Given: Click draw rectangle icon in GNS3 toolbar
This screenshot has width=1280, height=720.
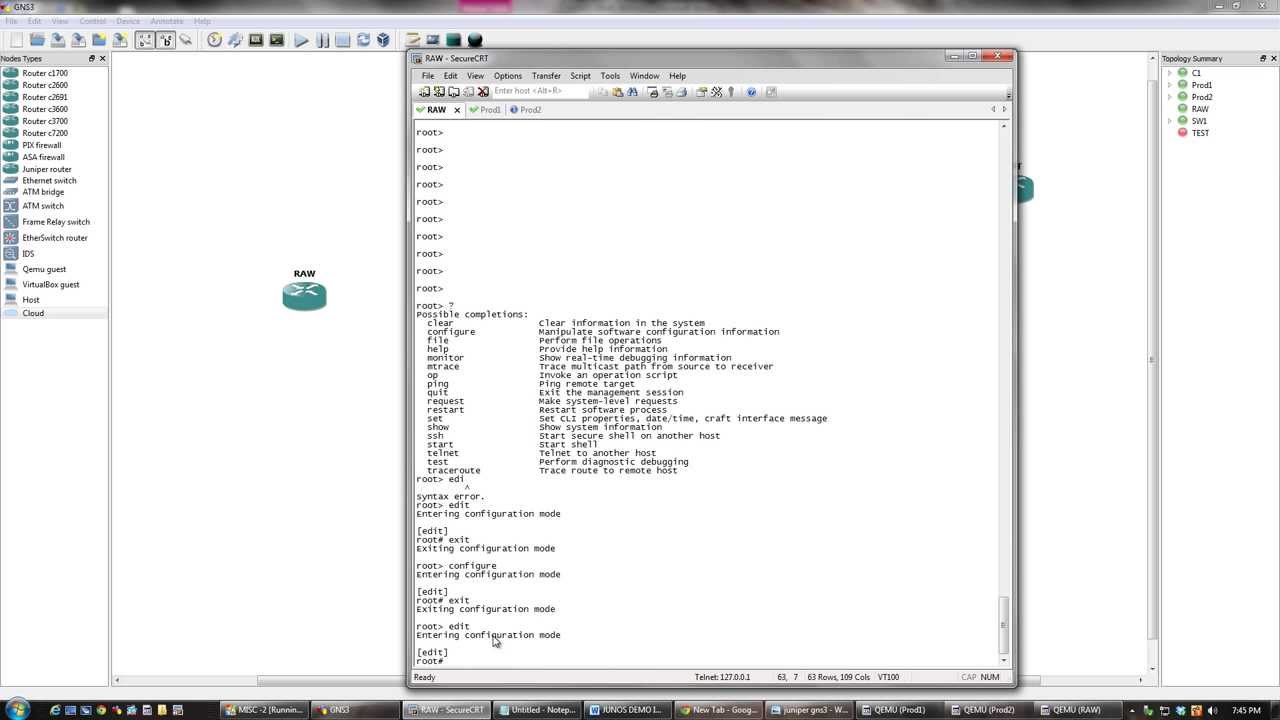Looking at the screenshot, I should click(x=453, y=40).
